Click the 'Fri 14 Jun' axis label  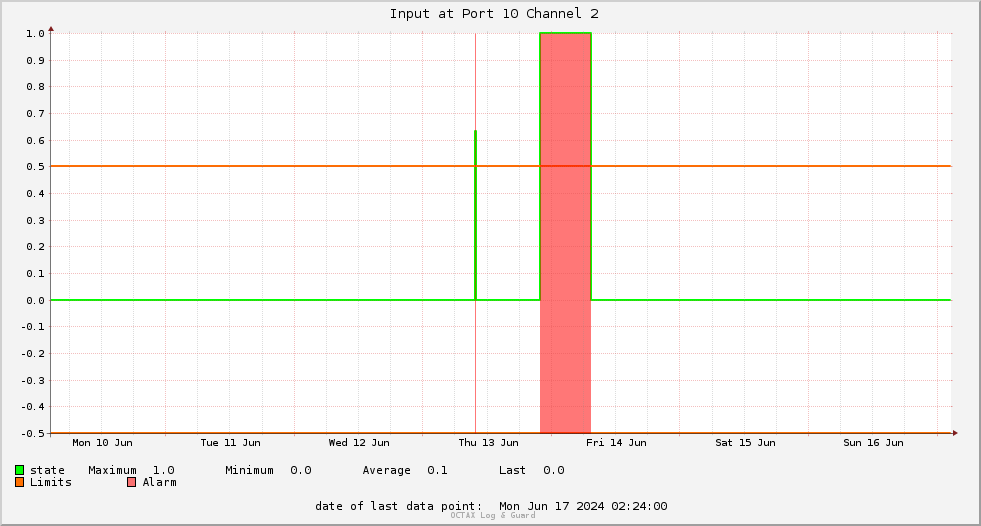616,443
